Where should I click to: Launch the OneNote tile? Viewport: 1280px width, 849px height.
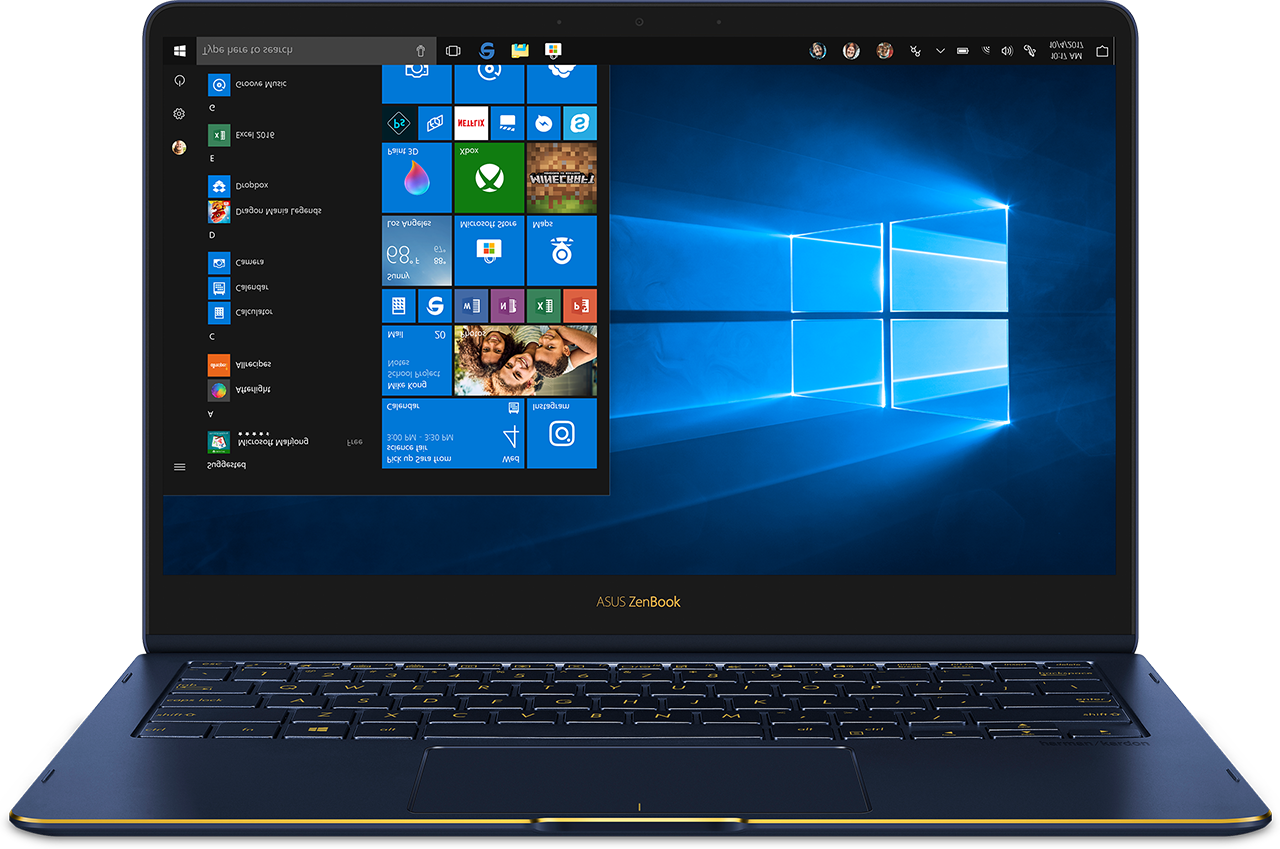[507, 306]
